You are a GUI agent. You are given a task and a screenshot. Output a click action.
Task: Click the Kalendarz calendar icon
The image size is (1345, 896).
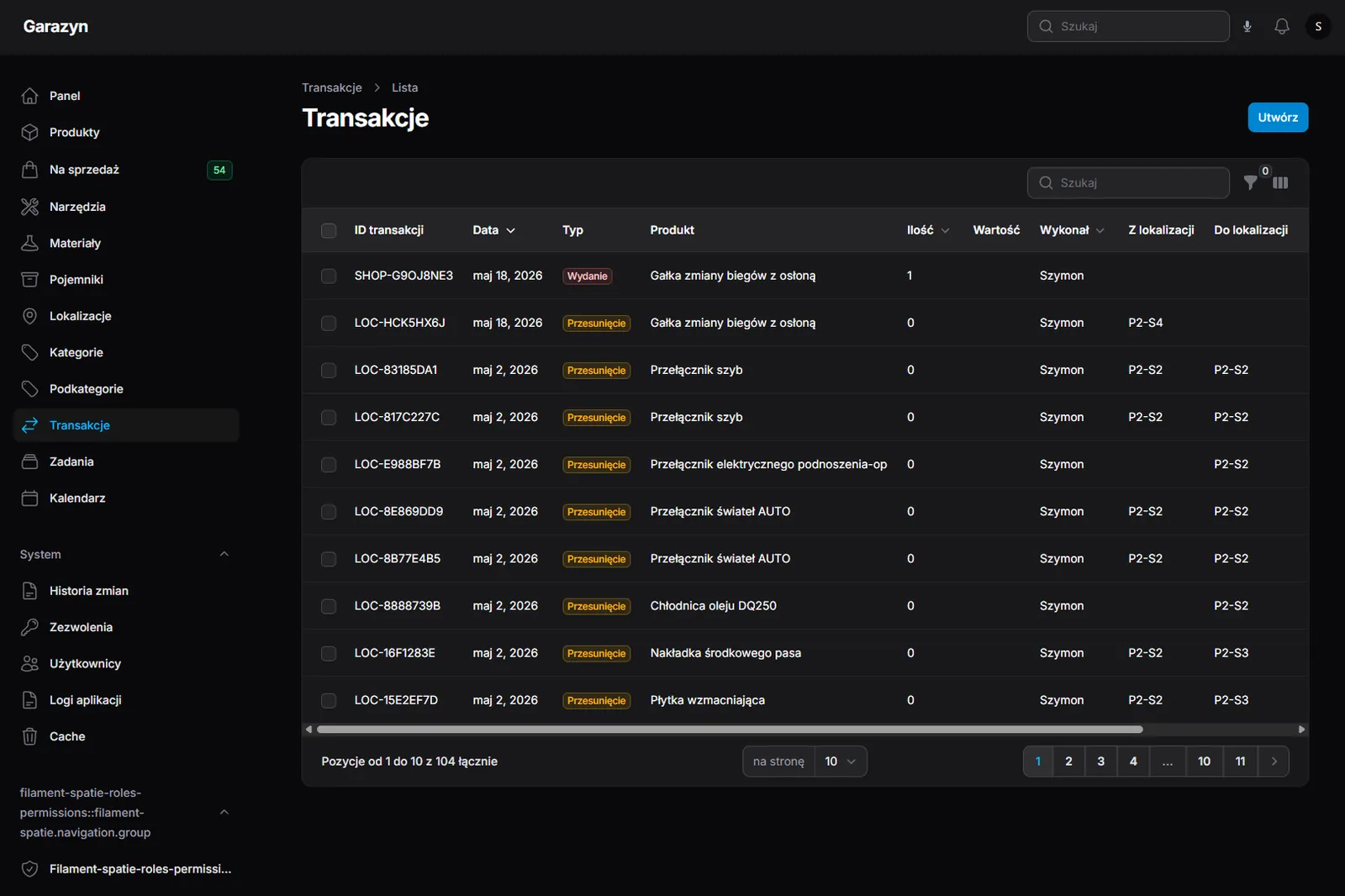pos(29,498)
